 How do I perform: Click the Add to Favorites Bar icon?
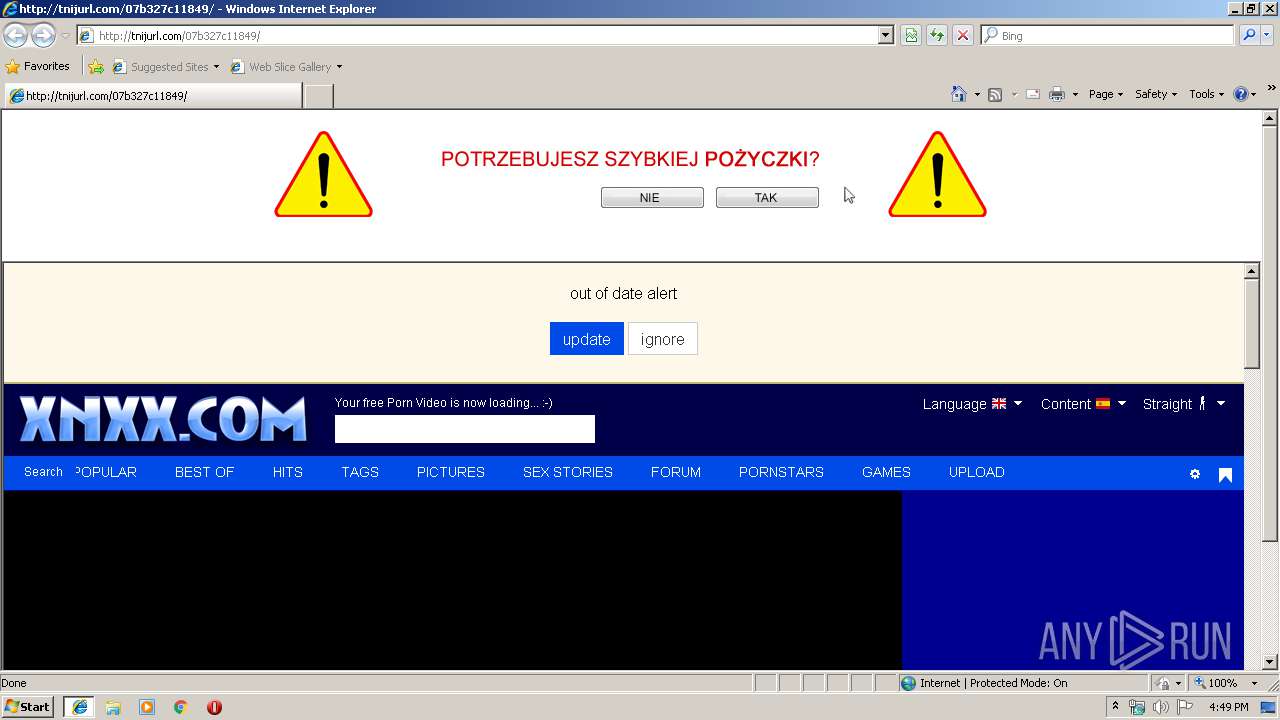96,67
